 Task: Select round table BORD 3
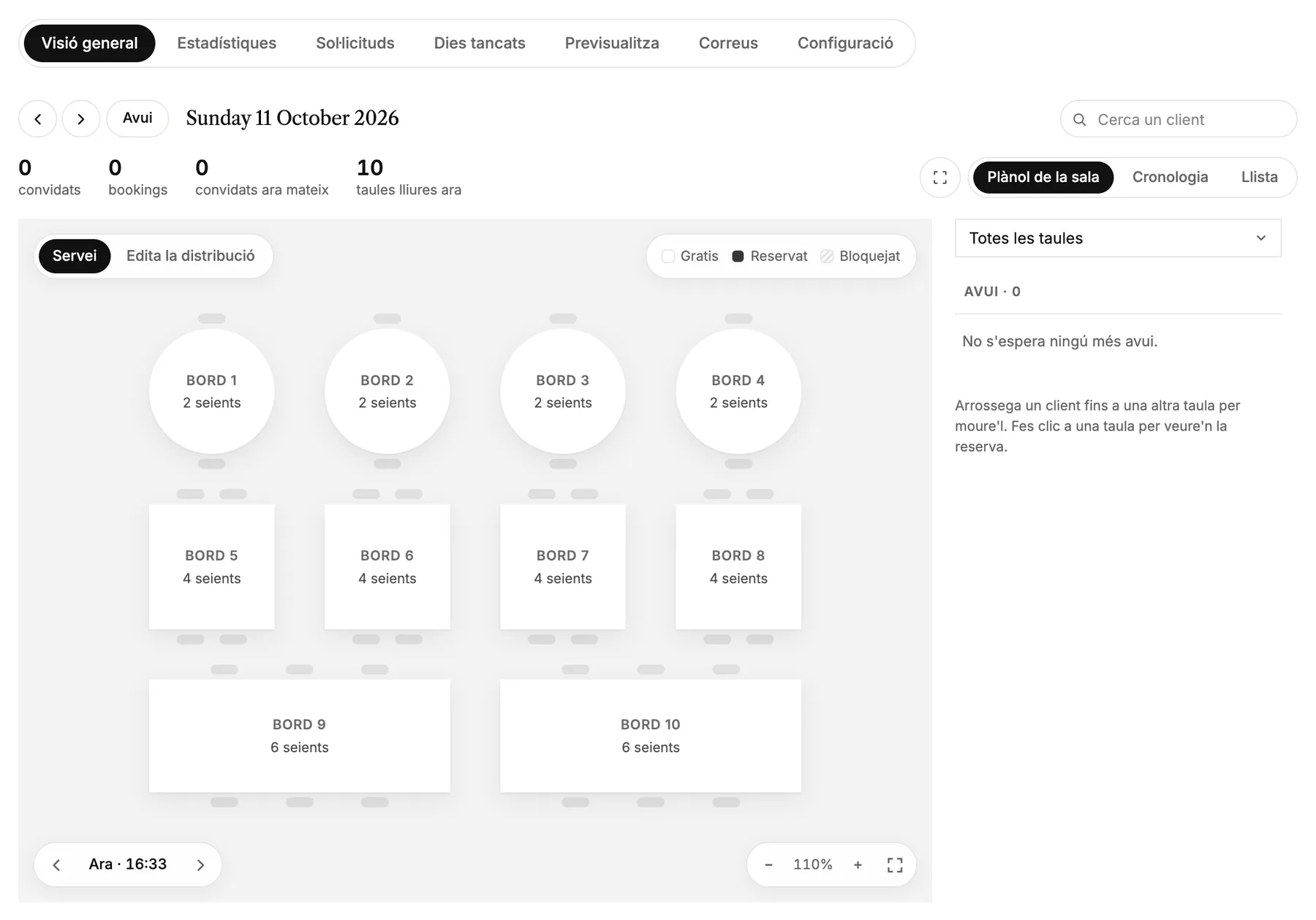pos(563,392)
